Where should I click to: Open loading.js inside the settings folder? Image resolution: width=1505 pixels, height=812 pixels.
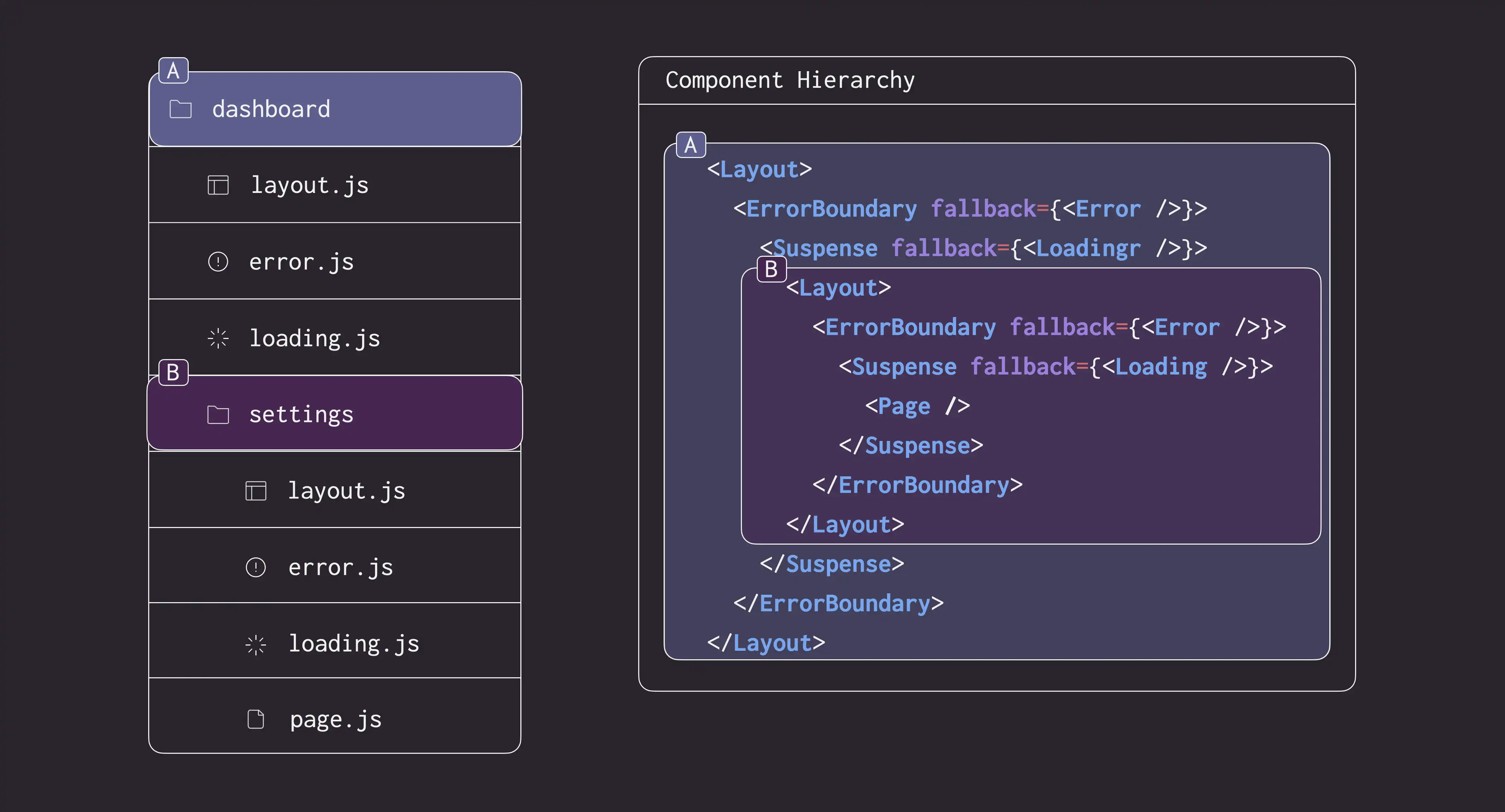tap(335, 641)
